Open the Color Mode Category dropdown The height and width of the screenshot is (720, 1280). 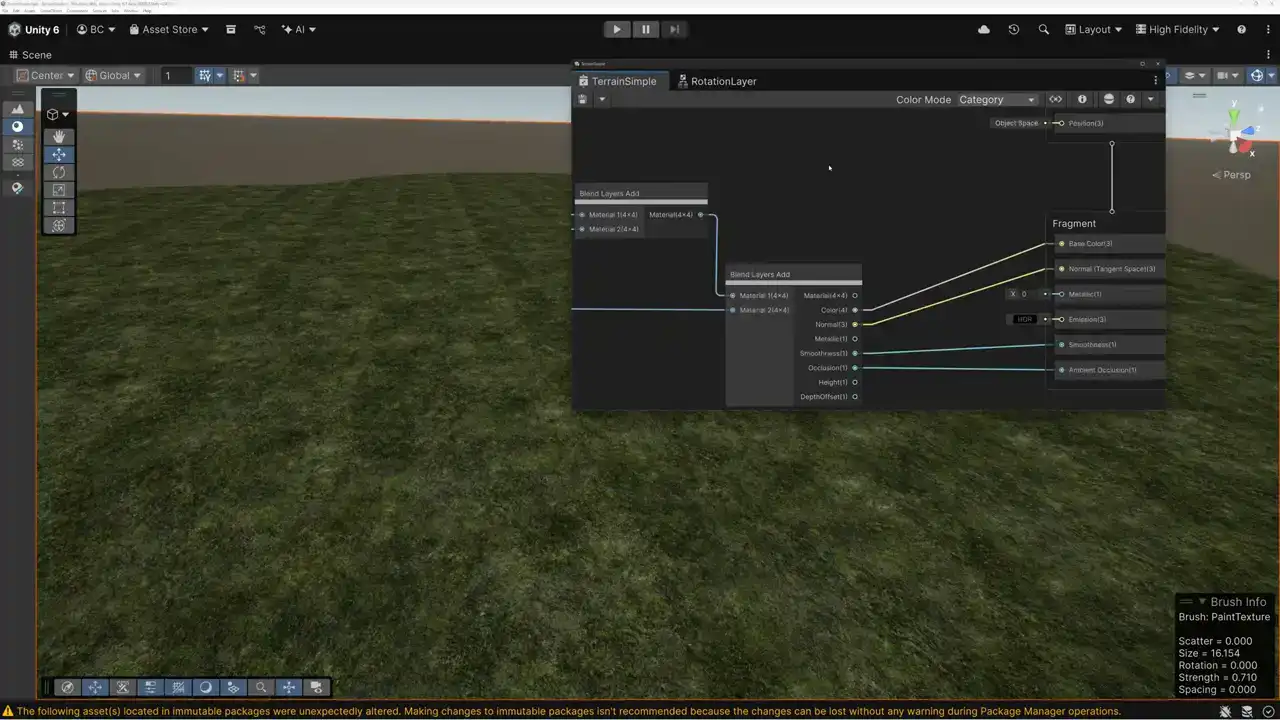pyautogui.click(x=996, y=100)
